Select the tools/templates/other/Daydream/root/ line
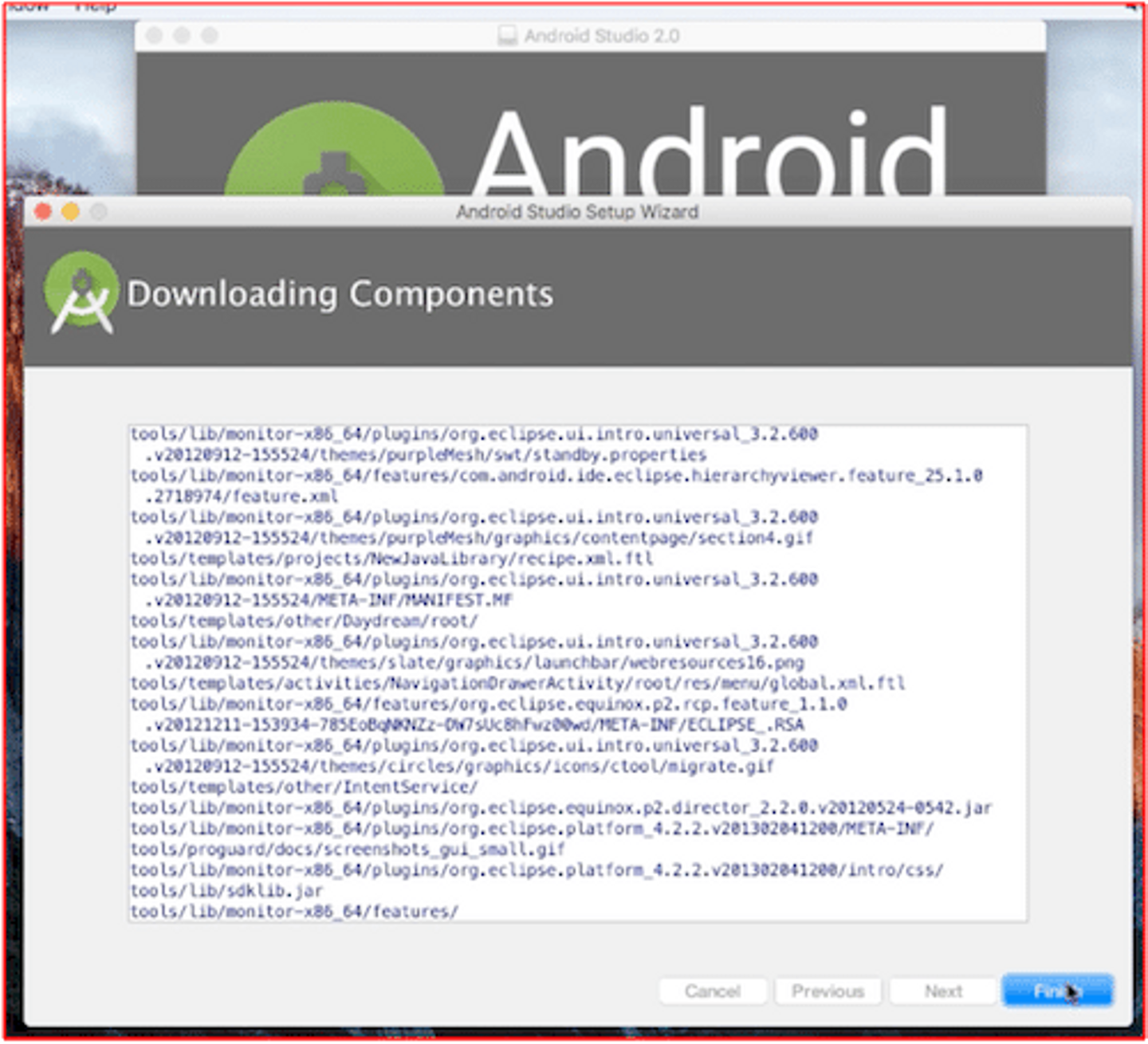 [305, 621]
